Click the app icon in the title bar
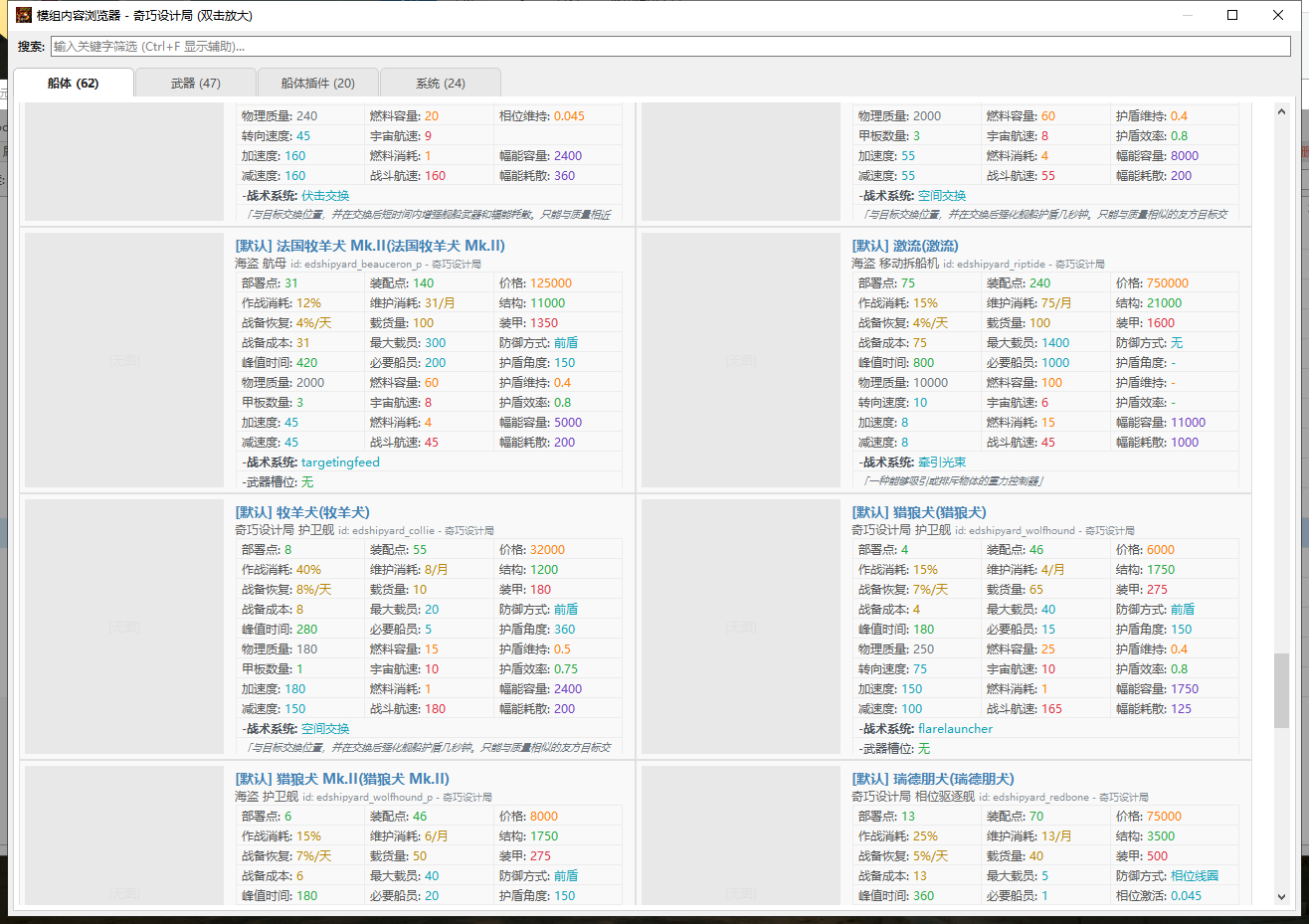1309x924 pixels. coord(24,15)
